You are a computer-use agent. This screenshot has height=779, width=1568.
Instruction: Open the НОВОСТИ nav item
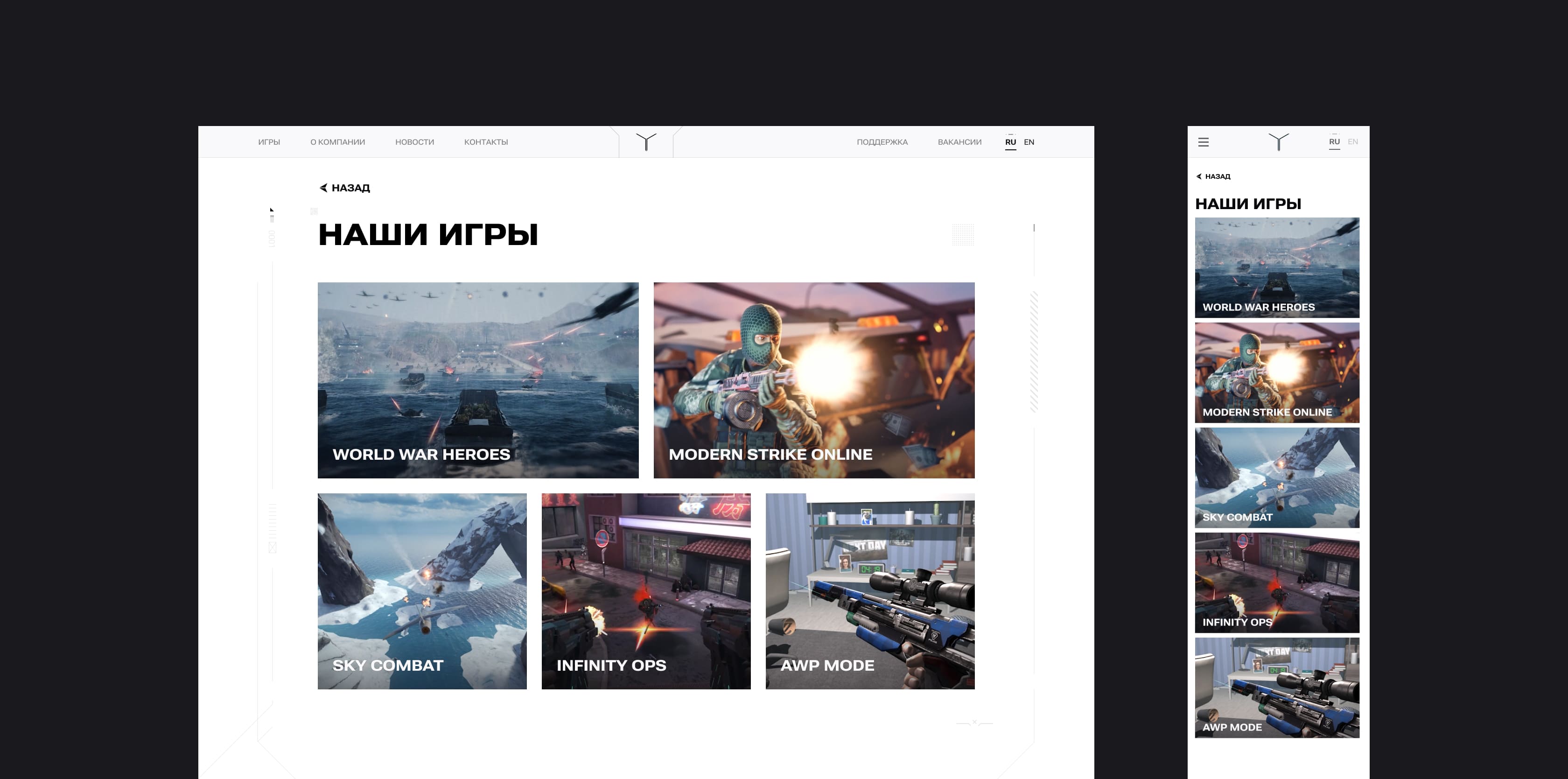tap(414, 142)
